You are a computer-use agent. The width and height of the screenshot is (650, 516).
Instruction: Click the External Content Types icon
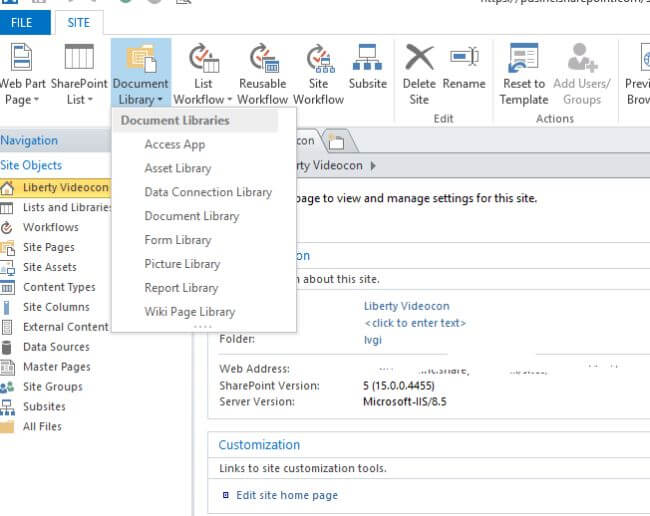(7, 327)
